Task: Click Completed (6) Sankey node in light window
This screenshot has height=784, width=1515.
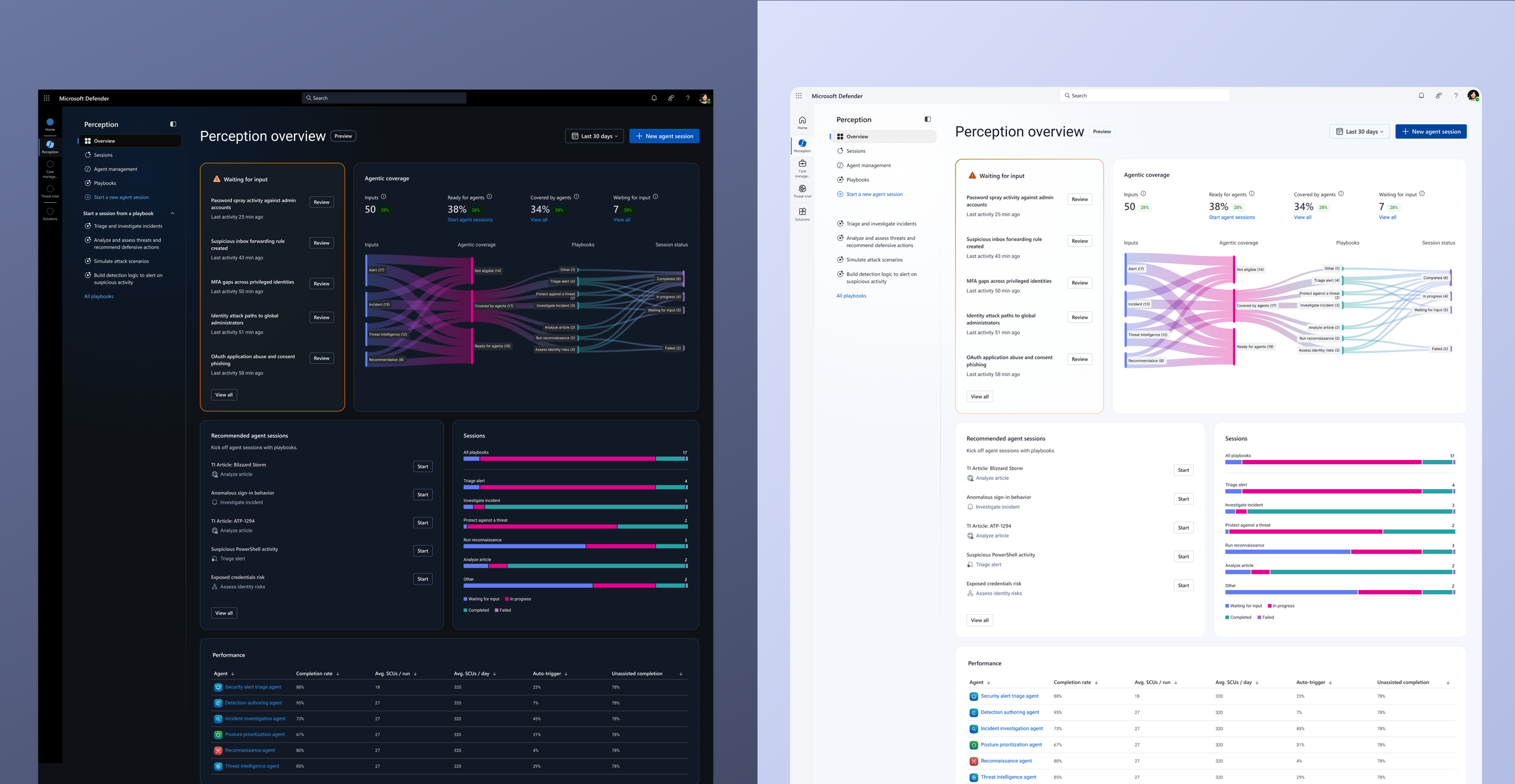Action: point(1435,278)
